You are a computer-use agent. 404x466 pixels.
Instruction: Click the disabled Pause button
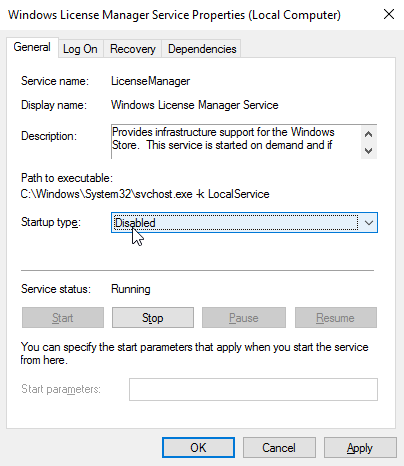pos(244,318)
